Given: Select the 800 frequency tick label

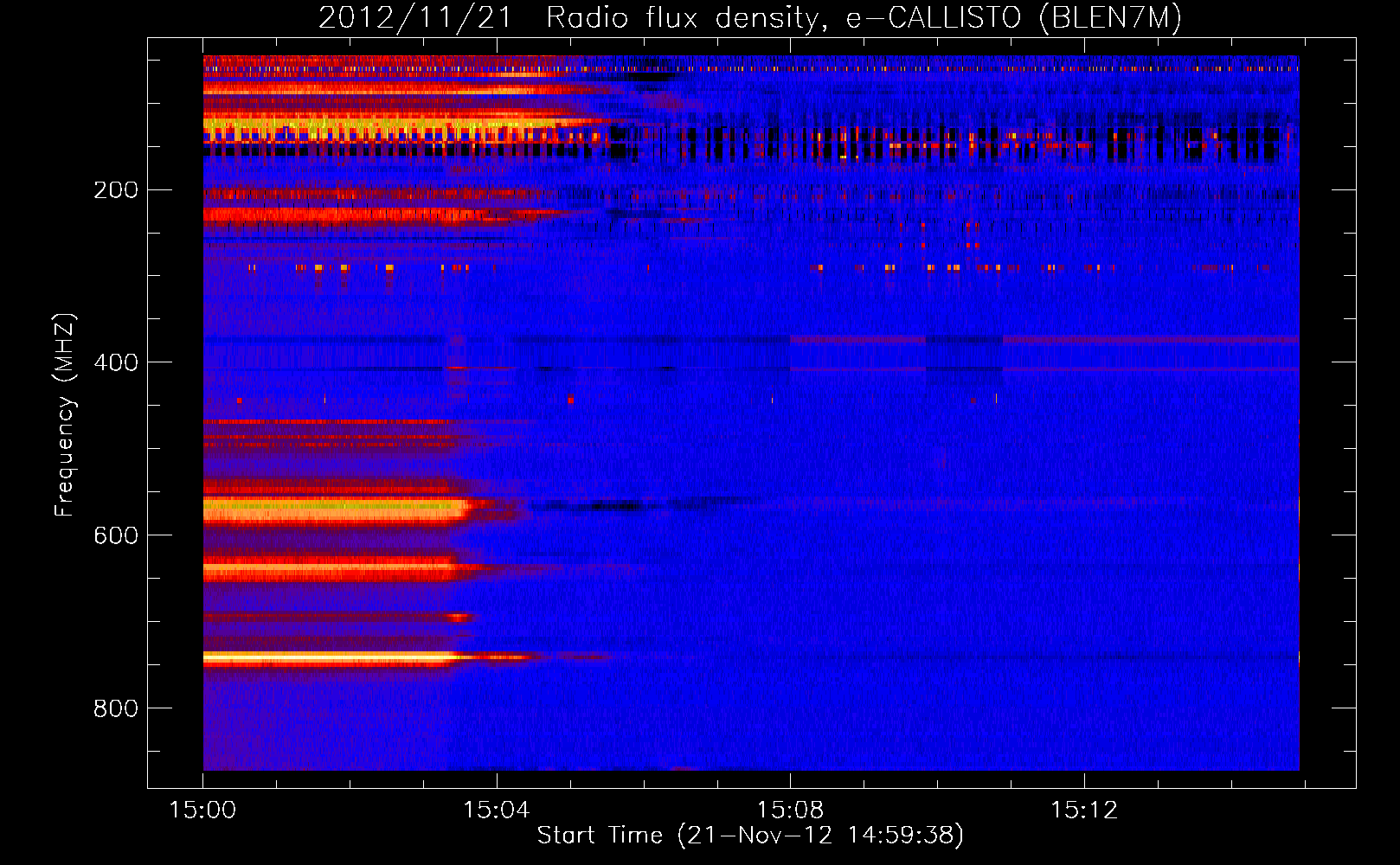Looking at the screenshot, I should point(116,708).
